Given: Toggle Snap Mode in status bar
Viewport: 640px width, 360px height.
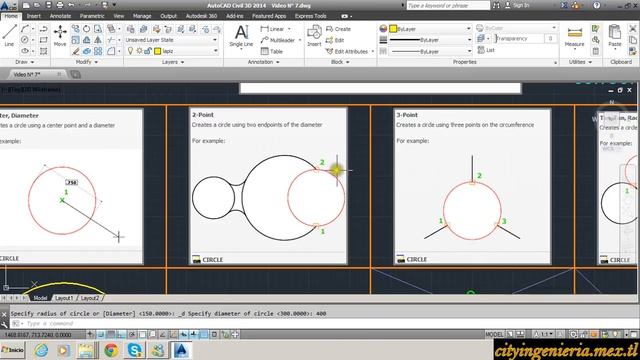Looking at the screenshot, I should point(101,335).
